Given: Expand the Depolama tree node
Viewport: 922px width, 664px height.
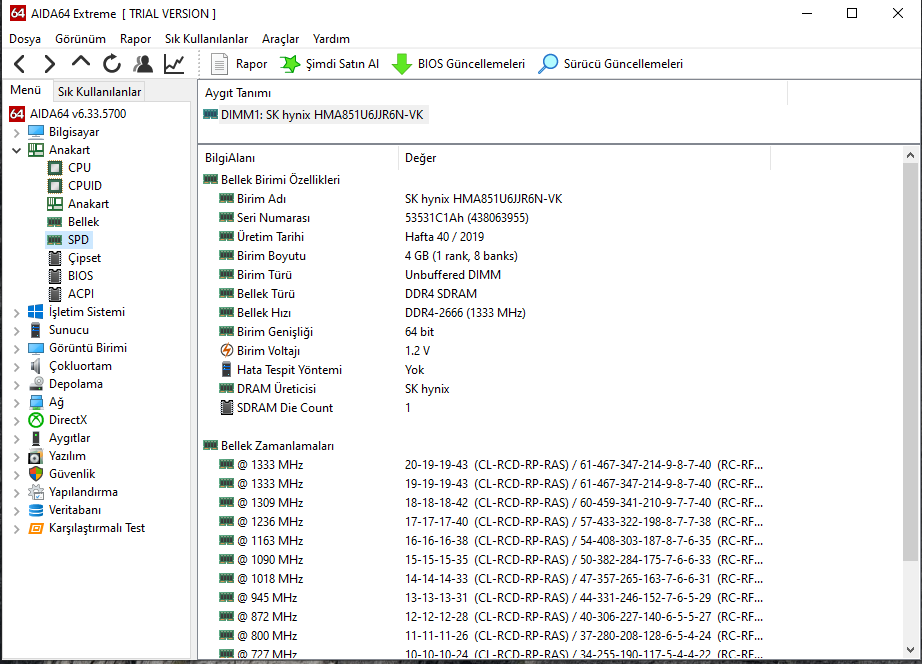Looking at the screenshot, I should click(x=16, y=385).
